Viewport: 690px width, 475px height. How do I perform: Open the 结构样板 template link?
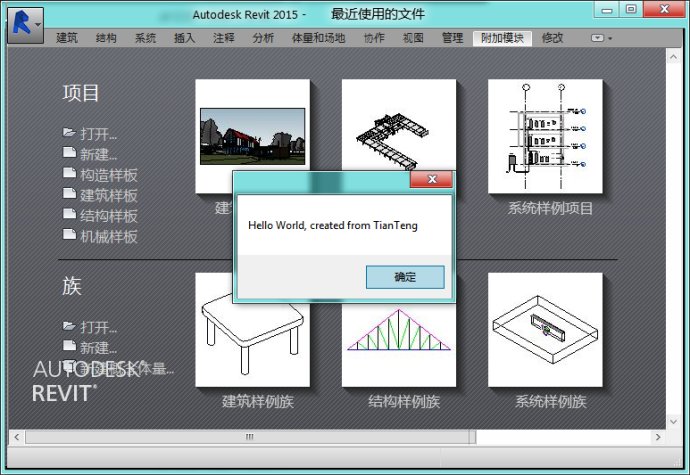[x=109, y=216]
